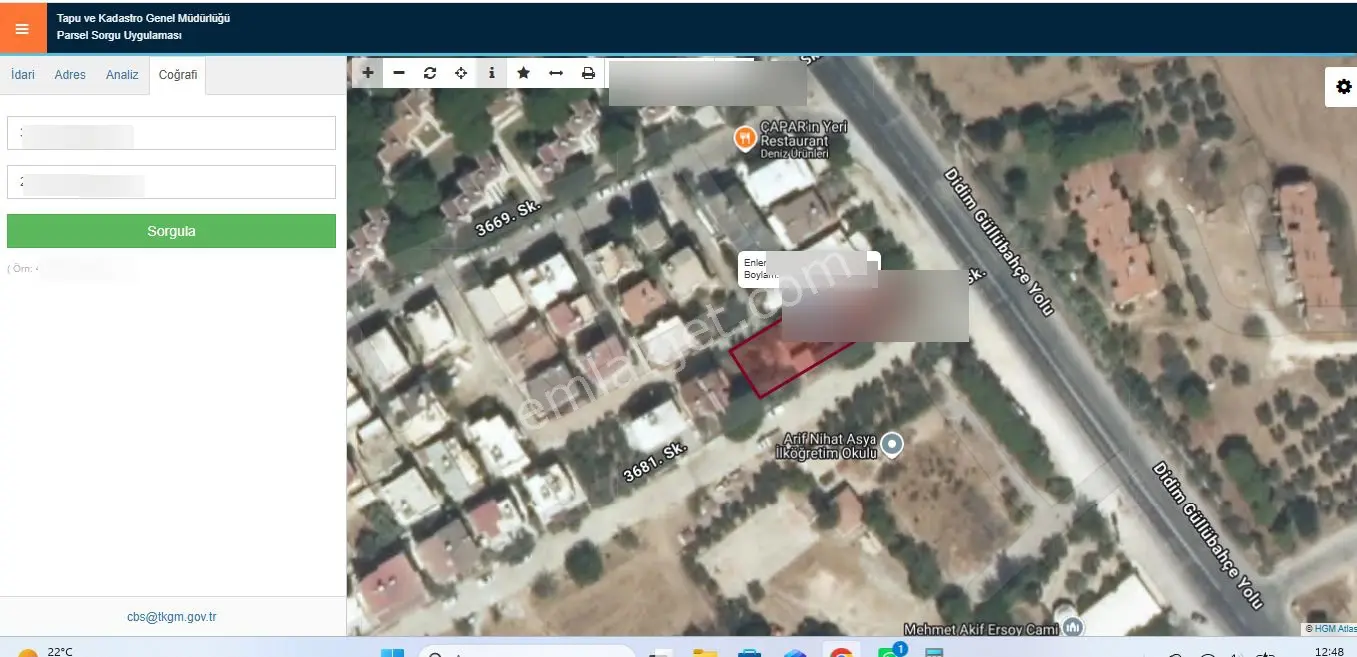Focus the first coordinate input field
This screenshot has height=657, width=1357.
click(171, 133)
